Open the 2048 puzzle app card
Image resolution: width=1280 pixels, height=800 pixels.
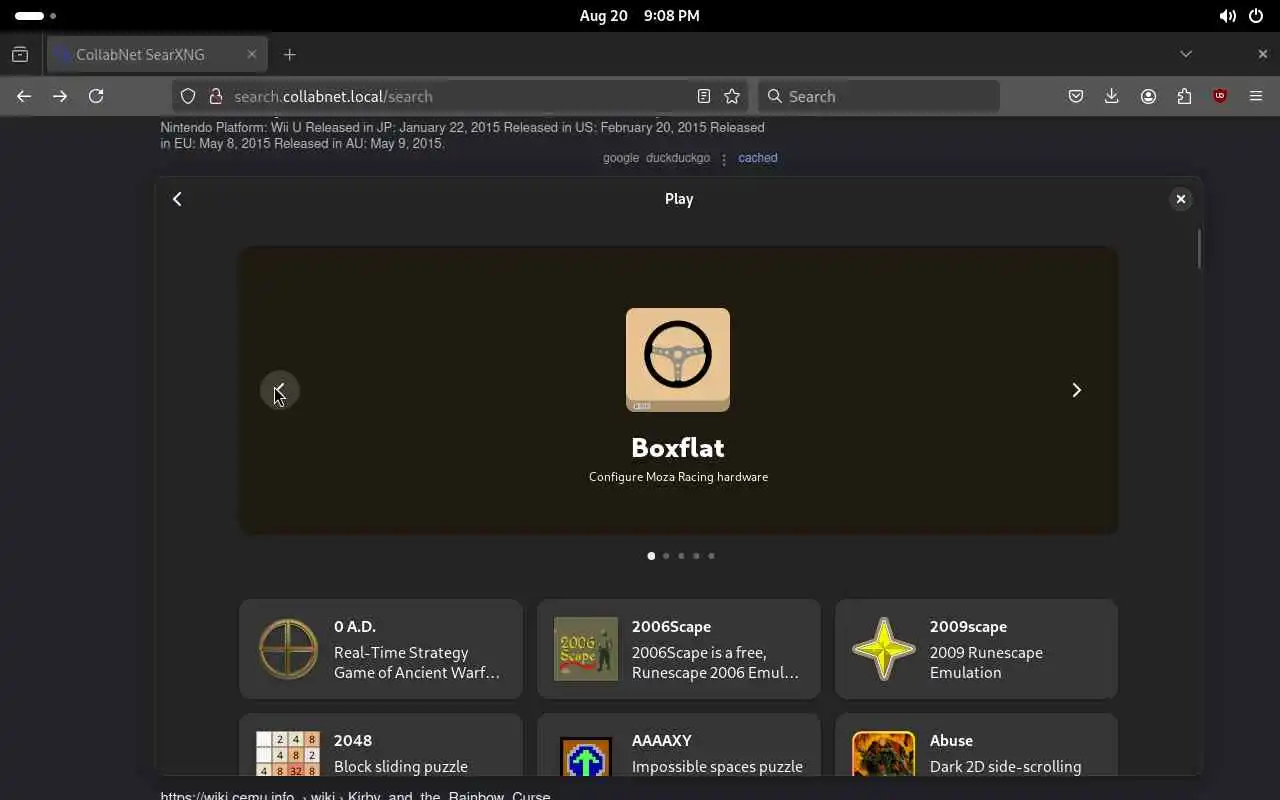pos(381,745)
